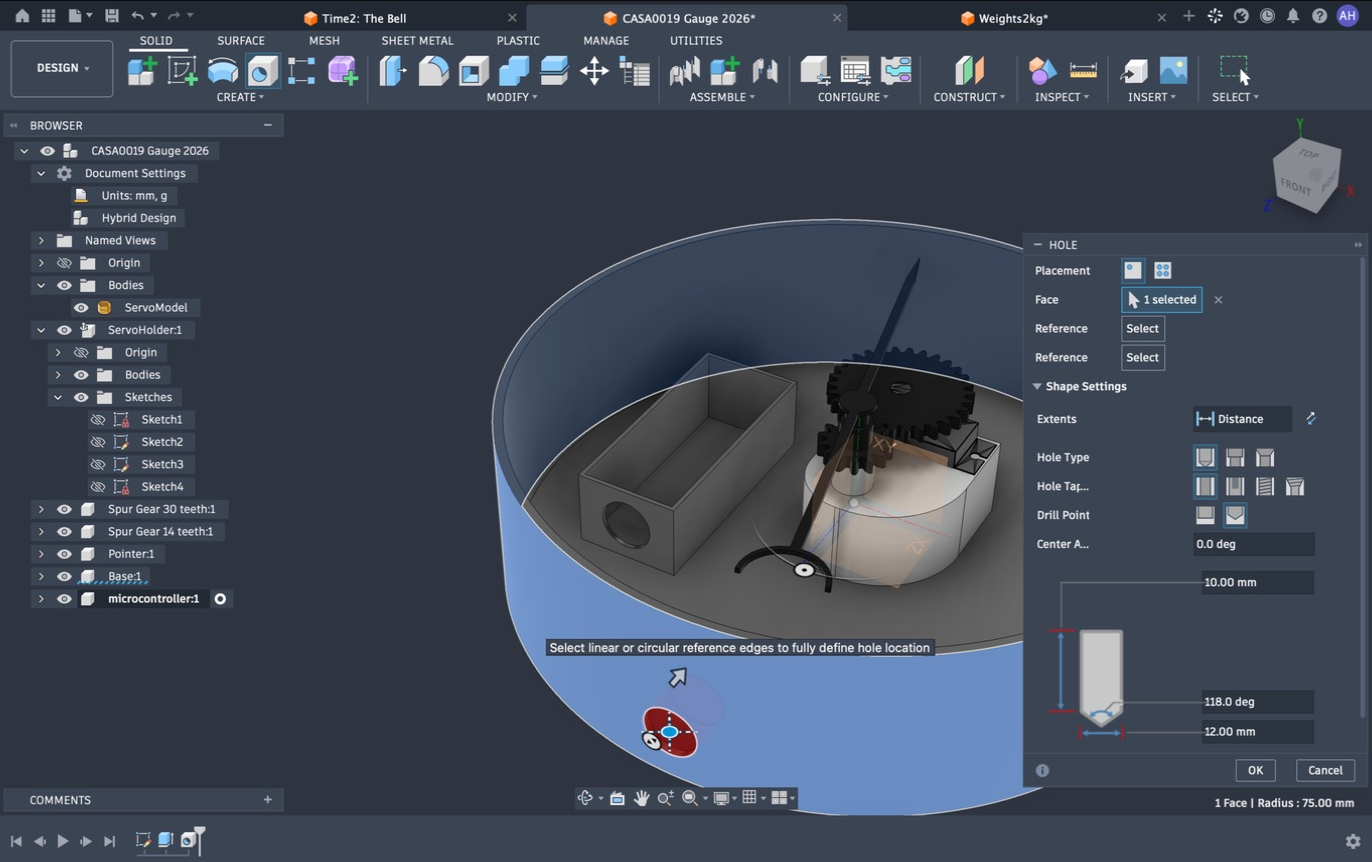Click the Insert image icon
The height and width of the screenshot is (862, 1372).
pos(1173,70)
